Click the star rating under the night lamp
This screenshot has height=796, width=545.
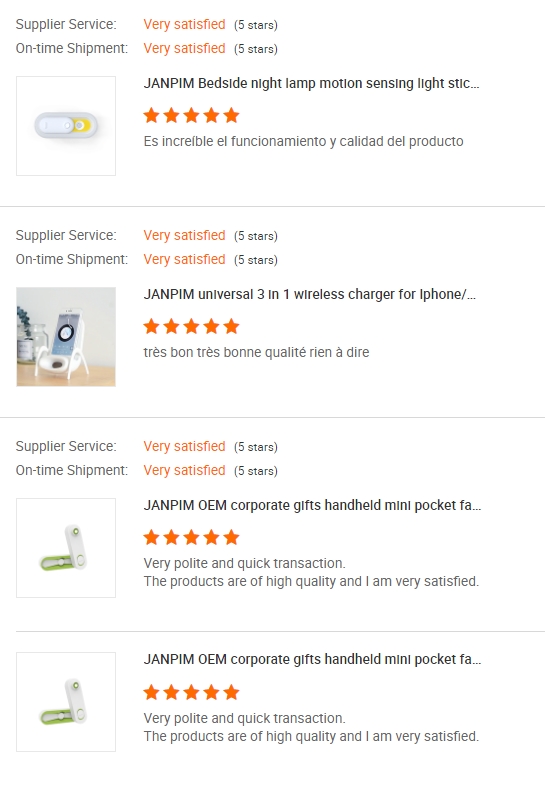click(x=191, y=115)
